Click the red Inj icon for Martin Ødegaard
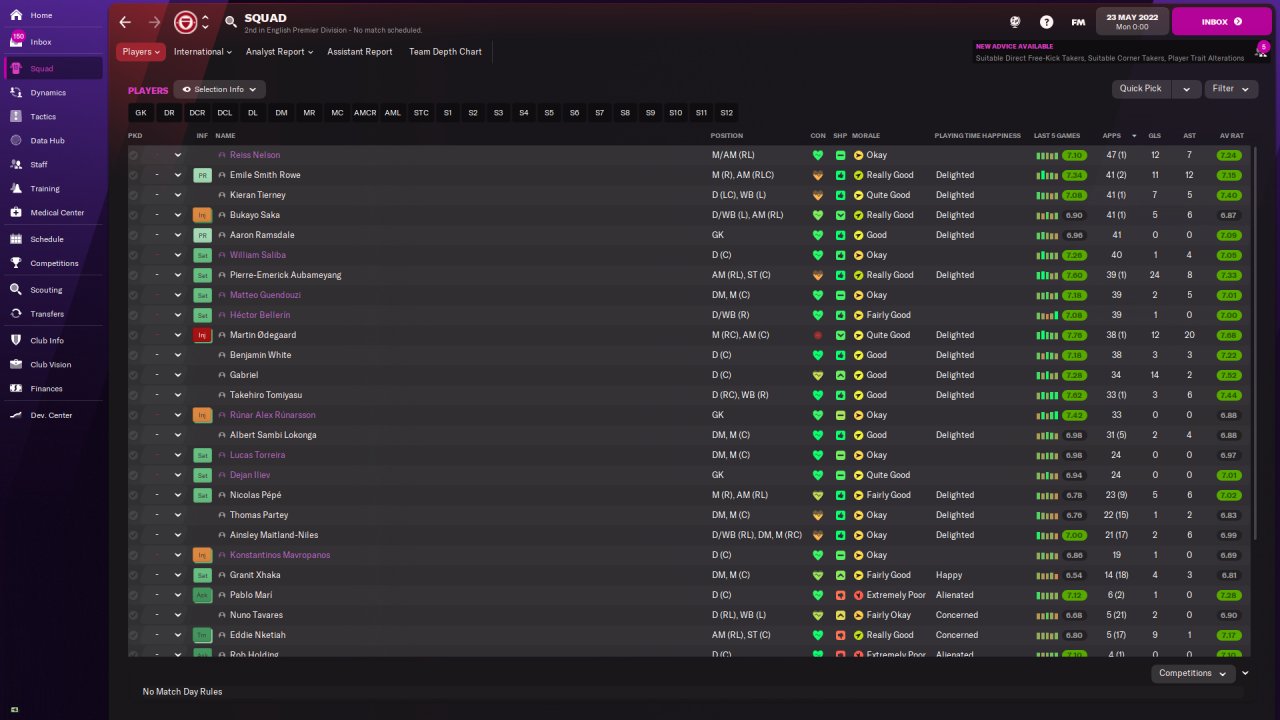 coord(202,335)
